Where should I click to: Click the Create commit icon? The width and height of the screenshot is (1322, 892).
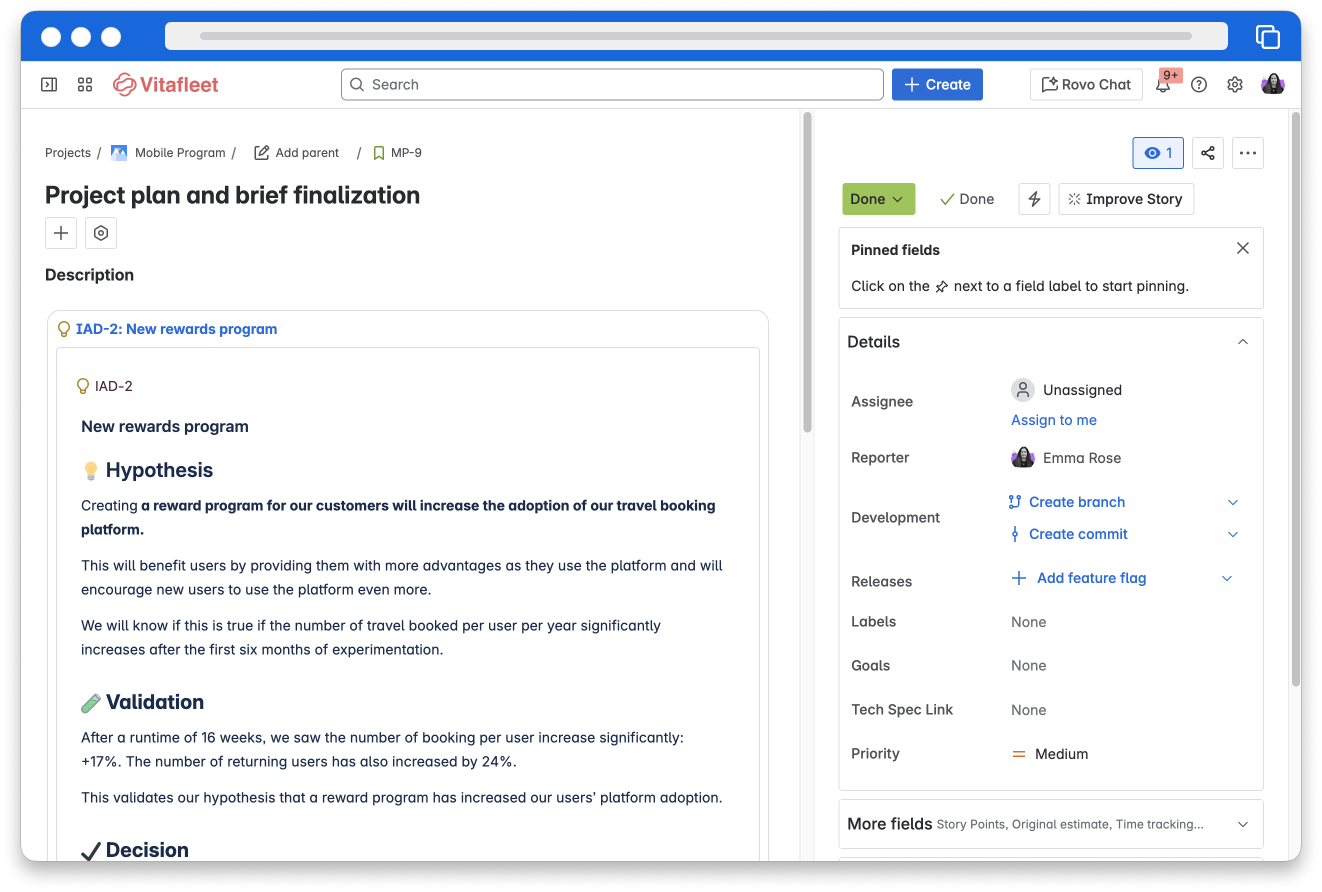pos(1015,534)
